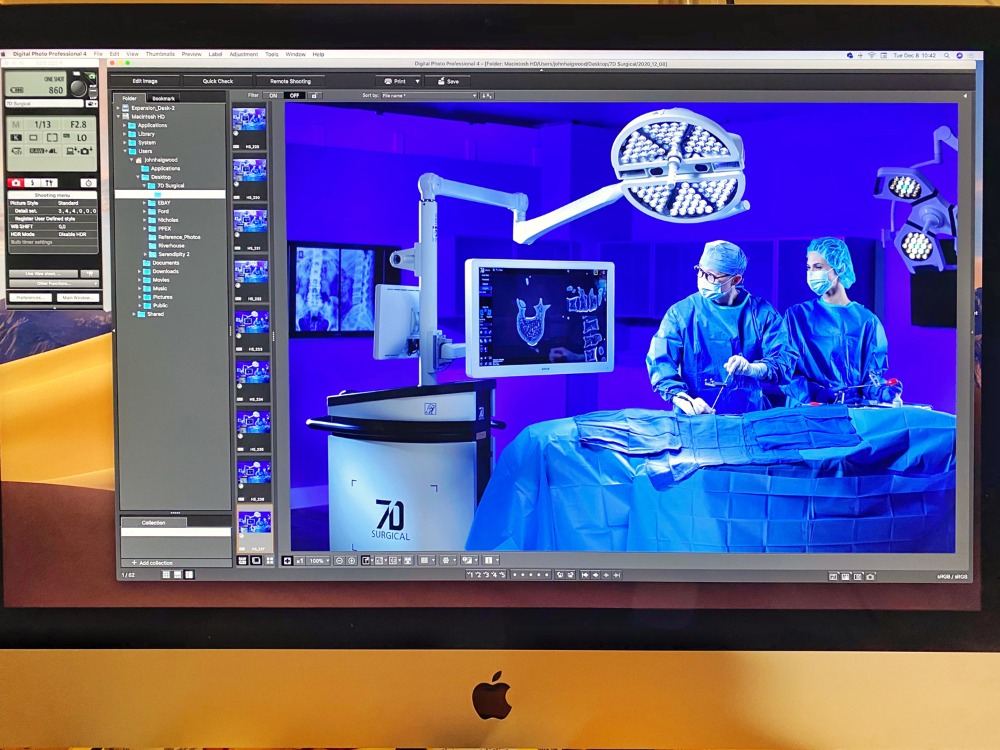
Task: Click the Main Window button
Action: point(77,298)
